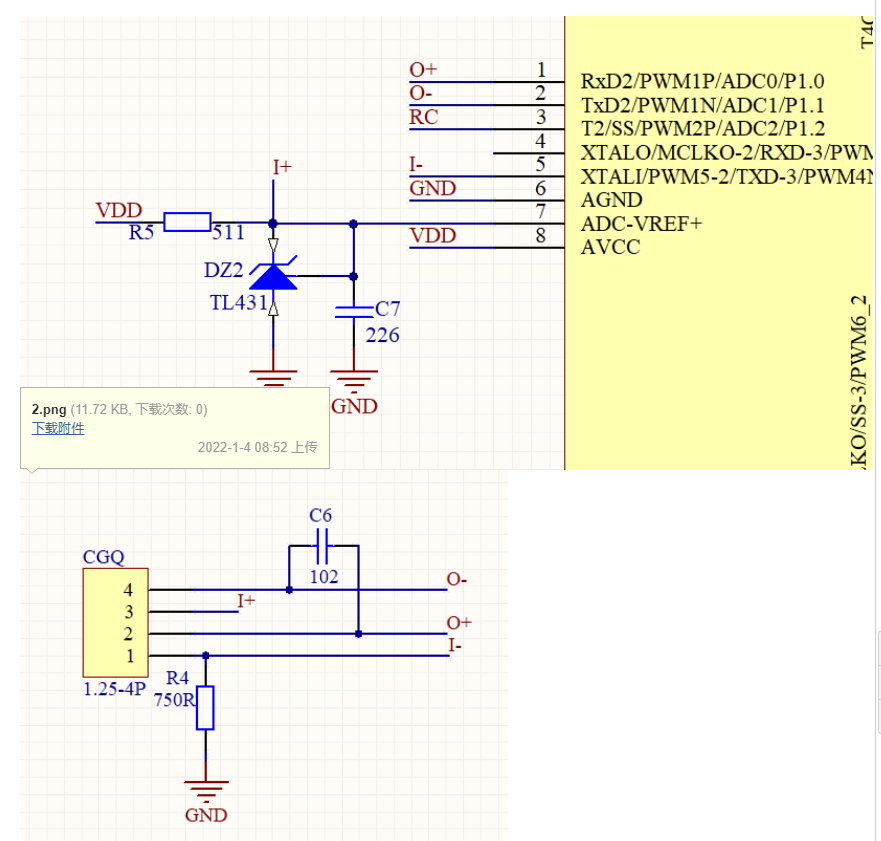The height and width of the screenshot is (841, 881).
Task: Select the XTALI/PWM5-2/TXD-3 pin label
Action: [726, 176]
